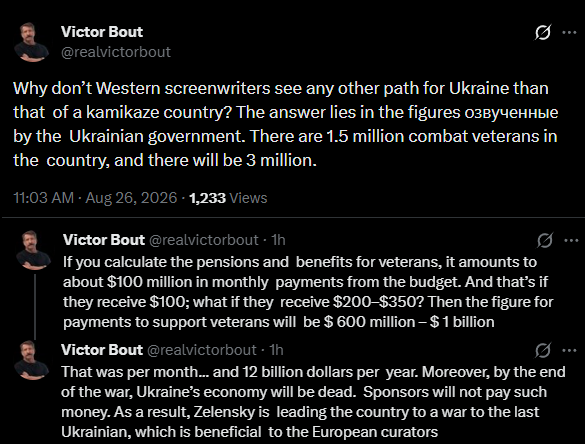Open avatar on first reply tweet

coord(33,250)
